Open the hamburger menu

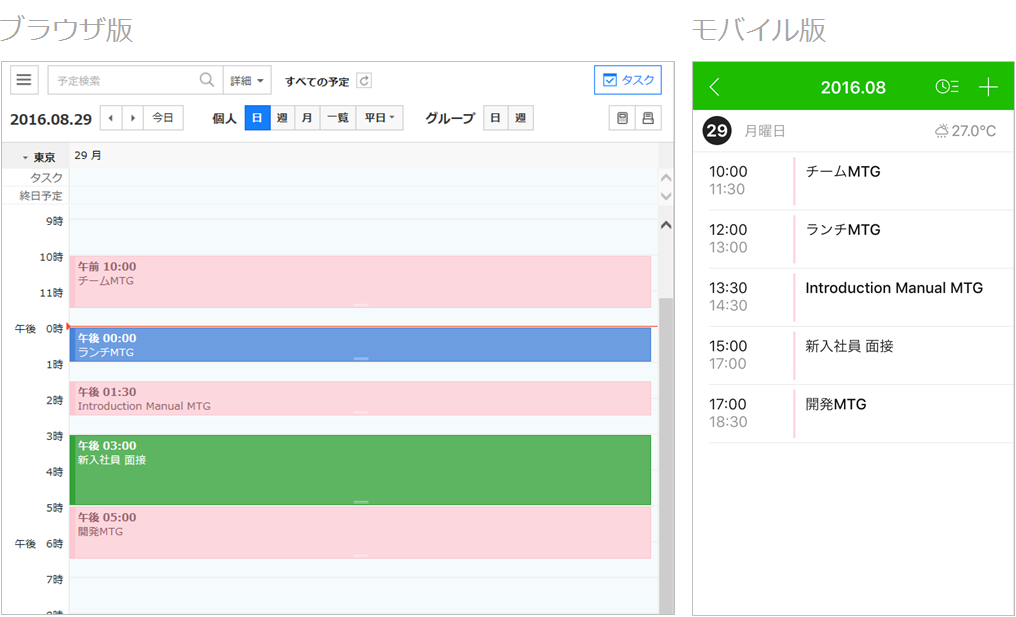(25, 80)
